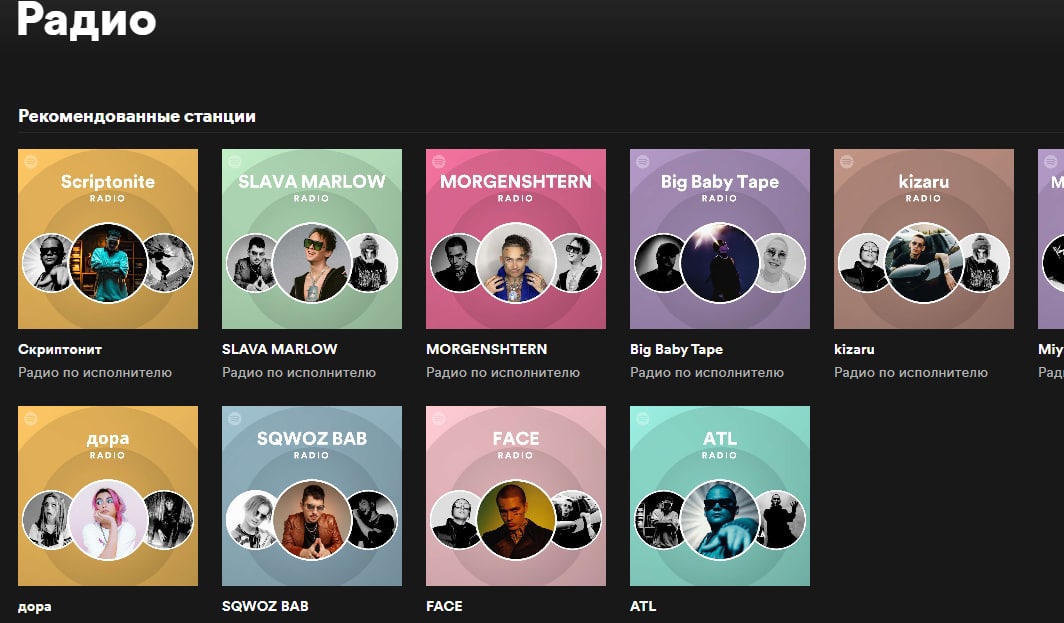The height and width of the screenshot is (623, 1064).
Task: Click Spotify logo on FACE cover
Action: point(439,419)
